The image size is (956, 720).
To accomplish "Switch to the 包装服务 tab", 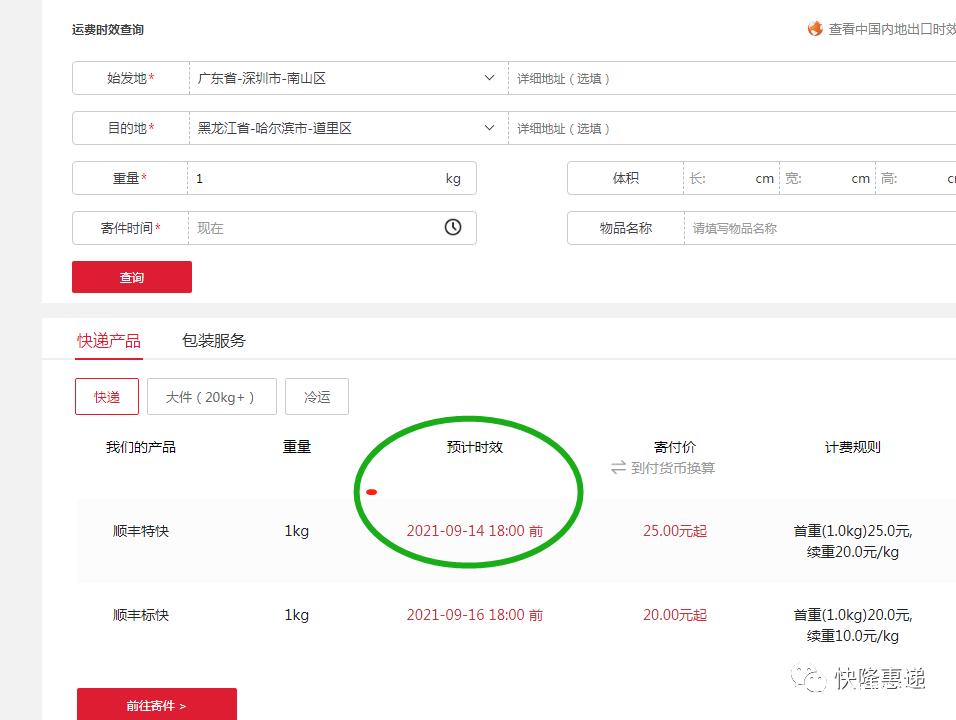I will click(213, 340).
